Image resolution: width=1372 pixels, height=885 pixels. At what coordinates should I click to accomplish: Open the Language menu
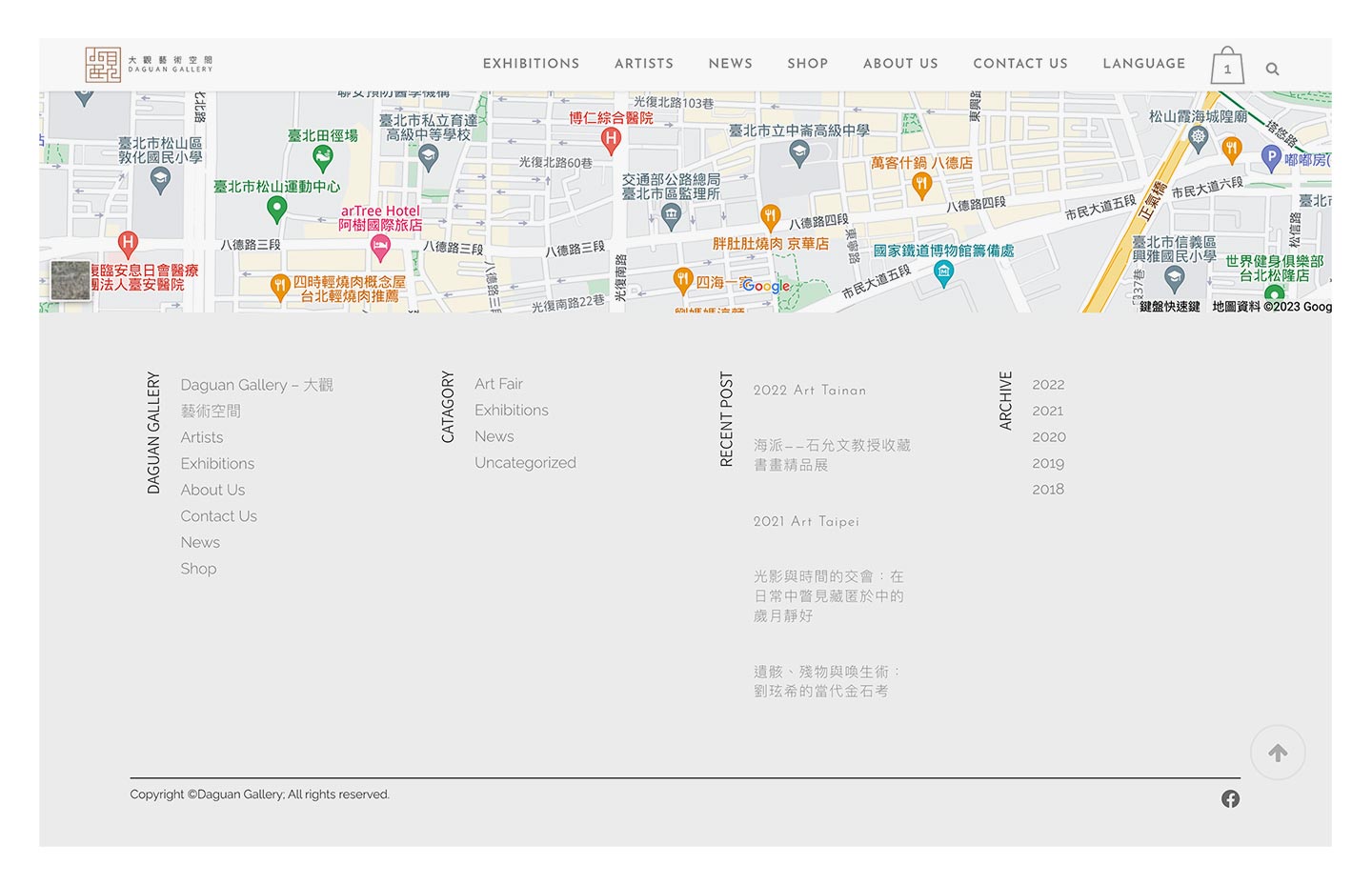[1143, 64]
